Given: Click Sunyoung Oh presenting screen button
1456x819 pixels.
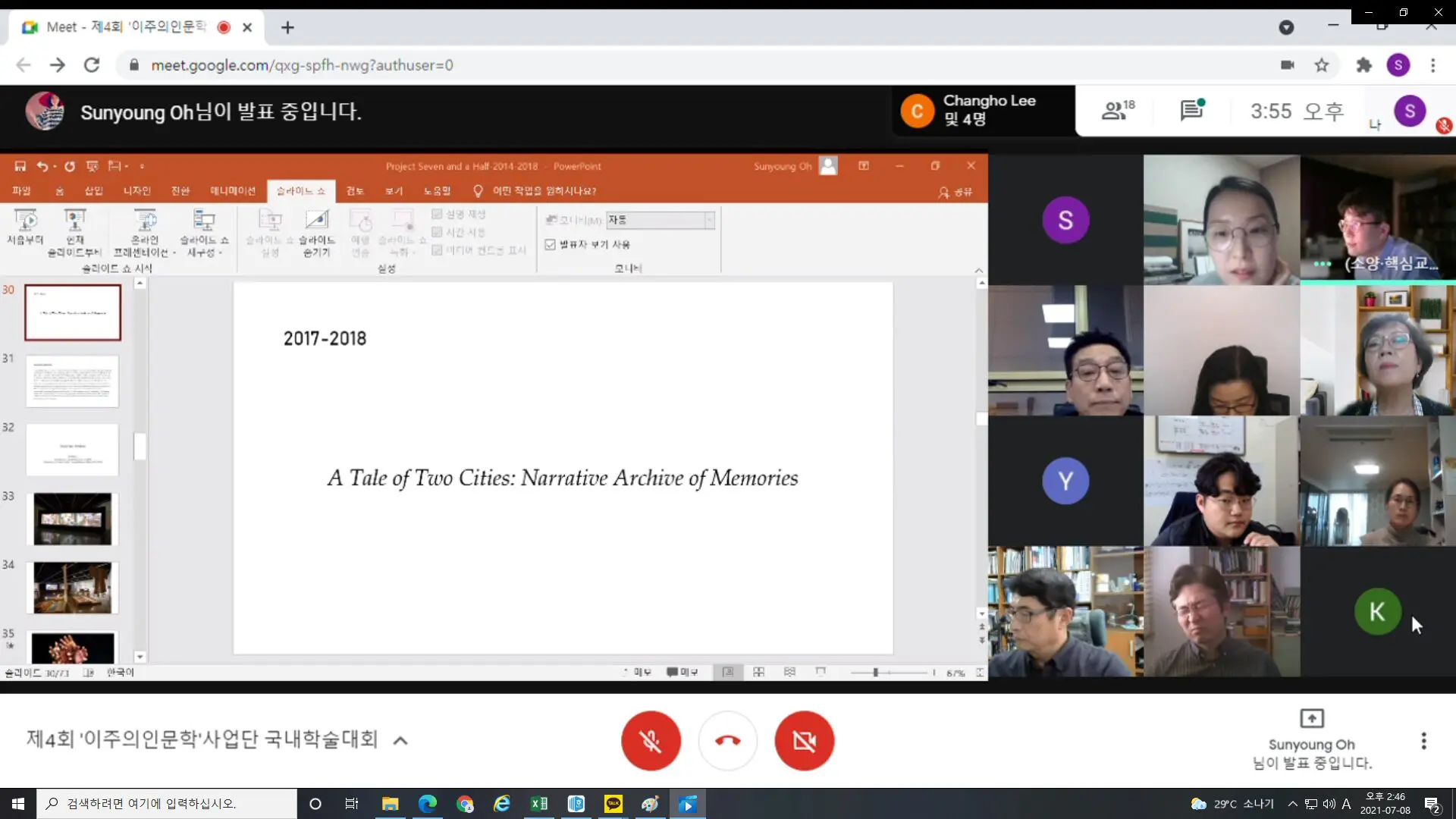Looking at the screenshot, I should point(1312,739).
